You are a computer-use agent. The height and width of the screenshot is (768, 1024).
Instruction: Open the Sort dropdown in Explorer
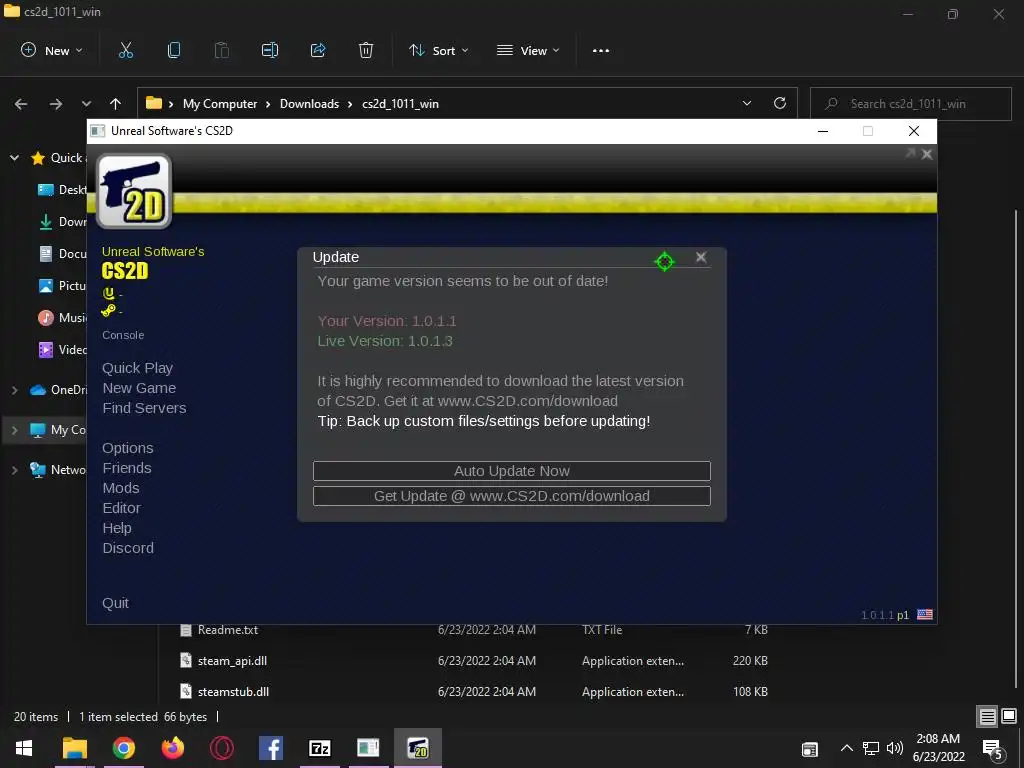point(438,50)
